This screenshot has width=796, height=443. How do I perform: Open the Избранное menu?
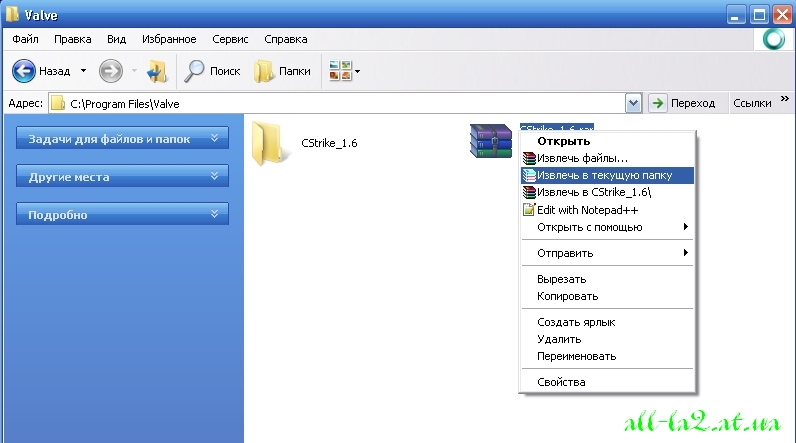coord(169,39)
